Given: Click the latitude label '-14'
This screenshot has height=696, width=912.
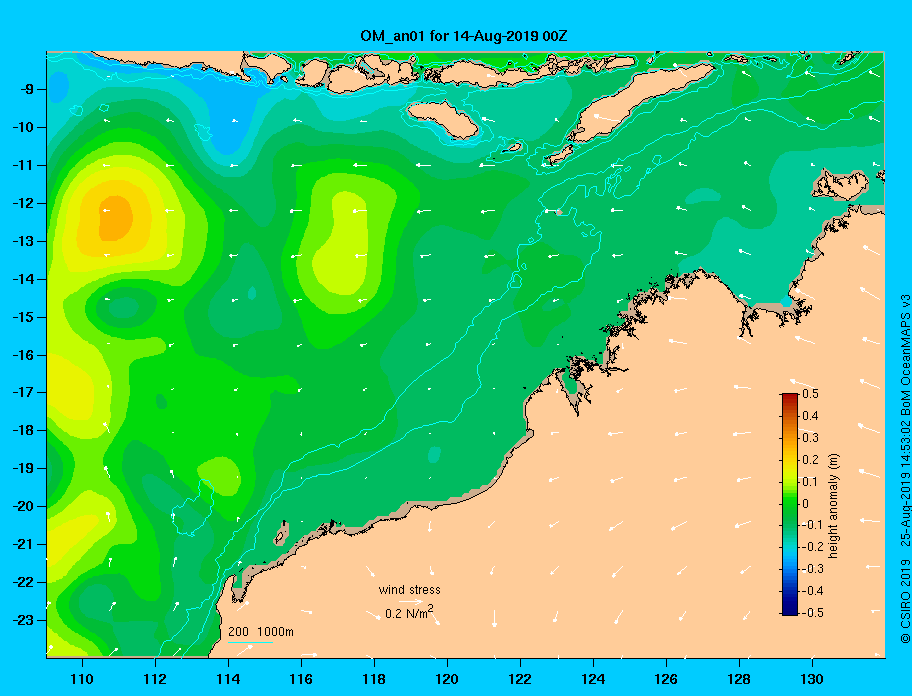Looking at the screenshot, I should click(x=23, y=279).
